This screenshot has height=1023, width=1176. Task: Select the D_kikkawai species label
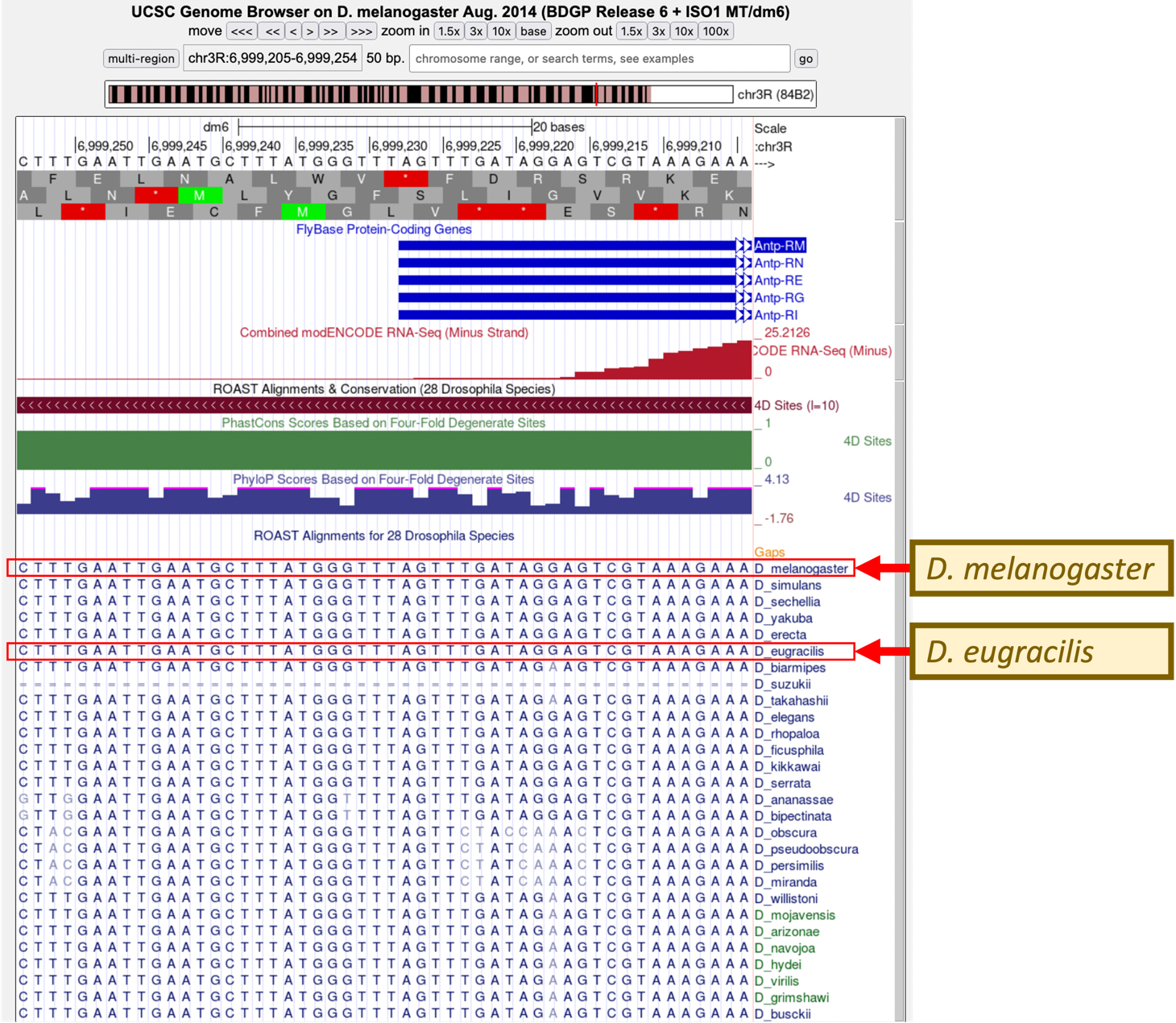pyautogui.click(x=787, y=767)
